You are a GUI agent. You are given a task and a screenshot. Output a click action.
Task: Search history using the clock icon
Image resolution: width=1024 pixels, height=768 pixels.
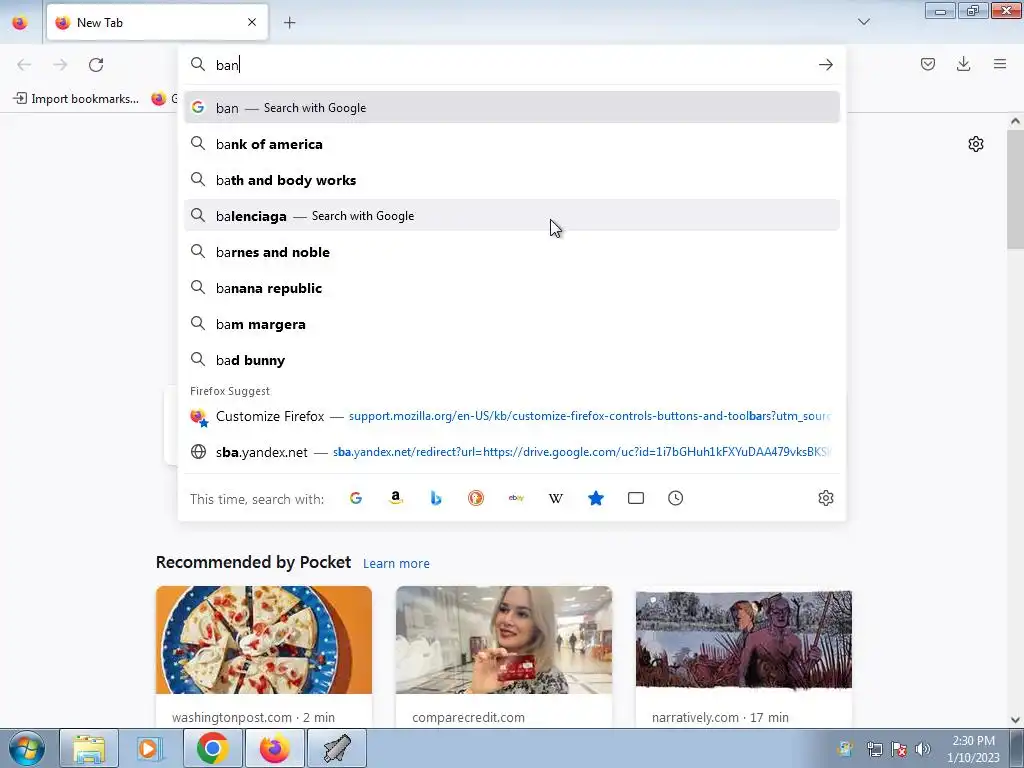[x=676, y=498]
